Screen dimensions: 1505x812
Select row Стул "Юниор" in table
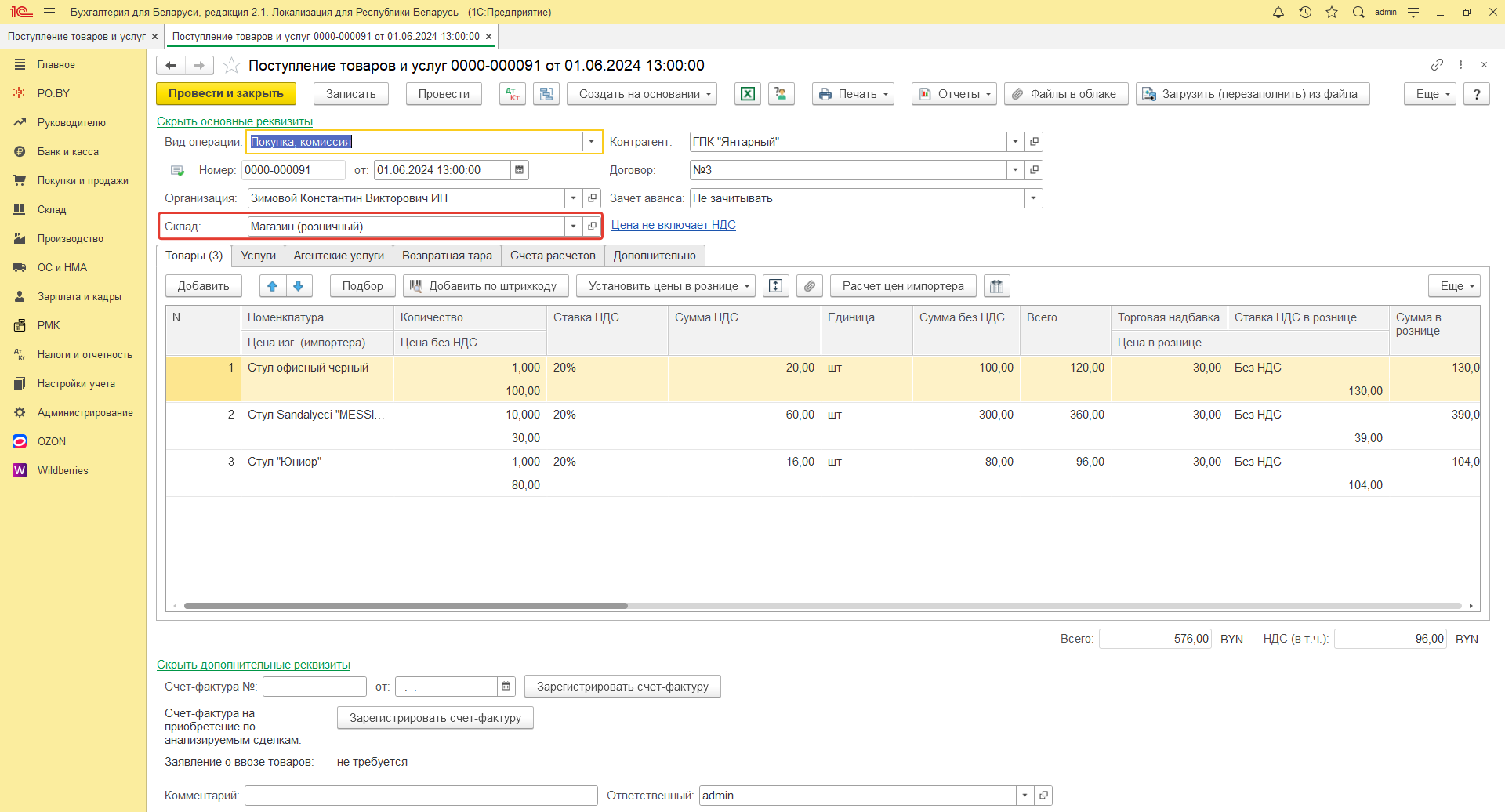[822, 473]
